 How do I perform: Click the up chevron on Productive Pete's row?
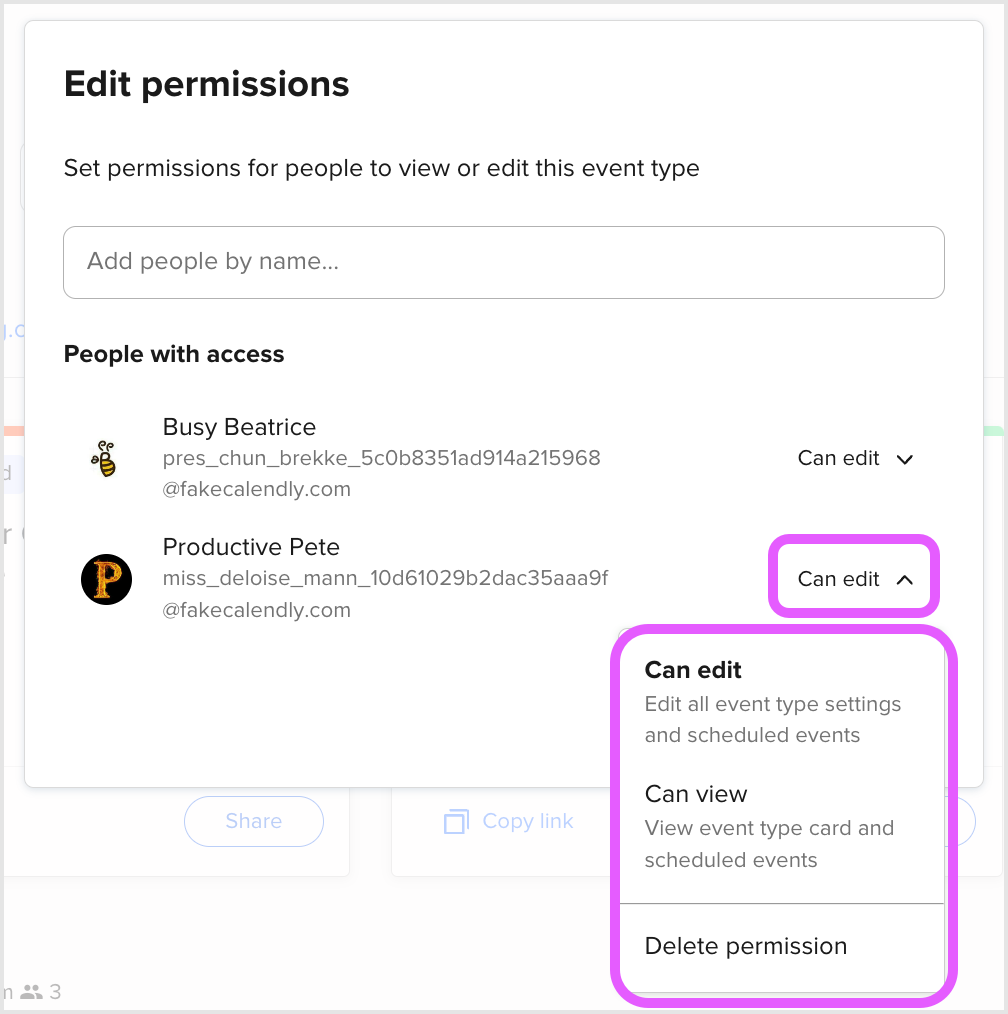pyautogui.click(x=905, y=580)
